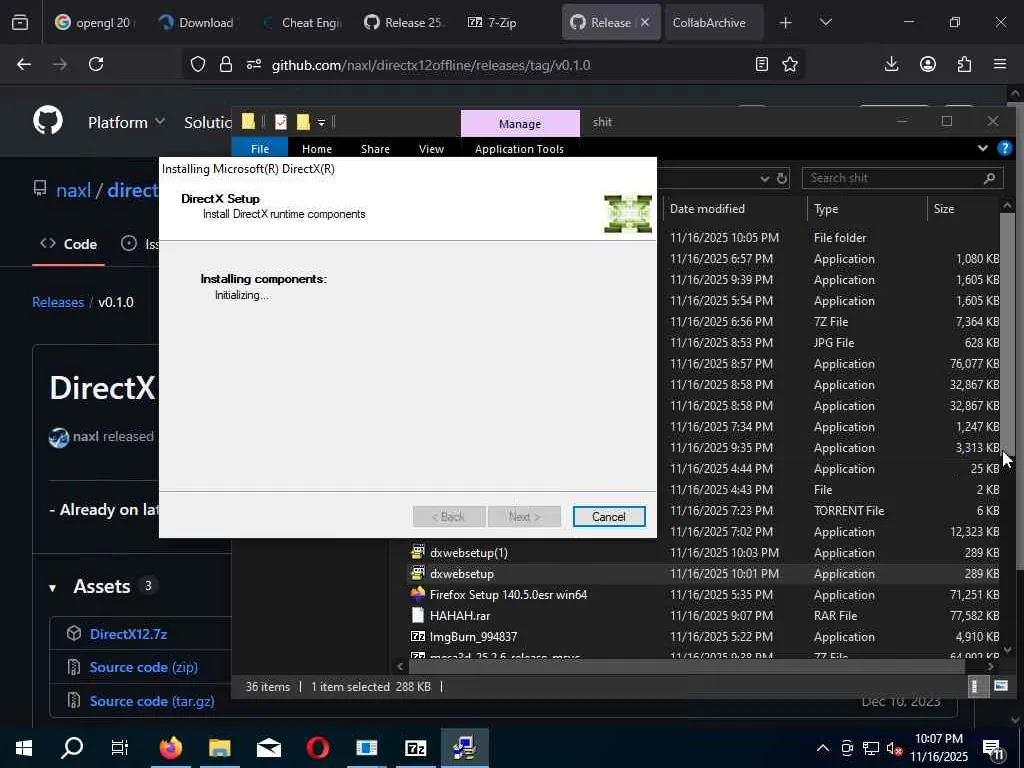Image resolution: width=1024 pixels, height=768 pixels.
Task: Open the Explorer Home ribbon tab
Action: coord(317,148)
